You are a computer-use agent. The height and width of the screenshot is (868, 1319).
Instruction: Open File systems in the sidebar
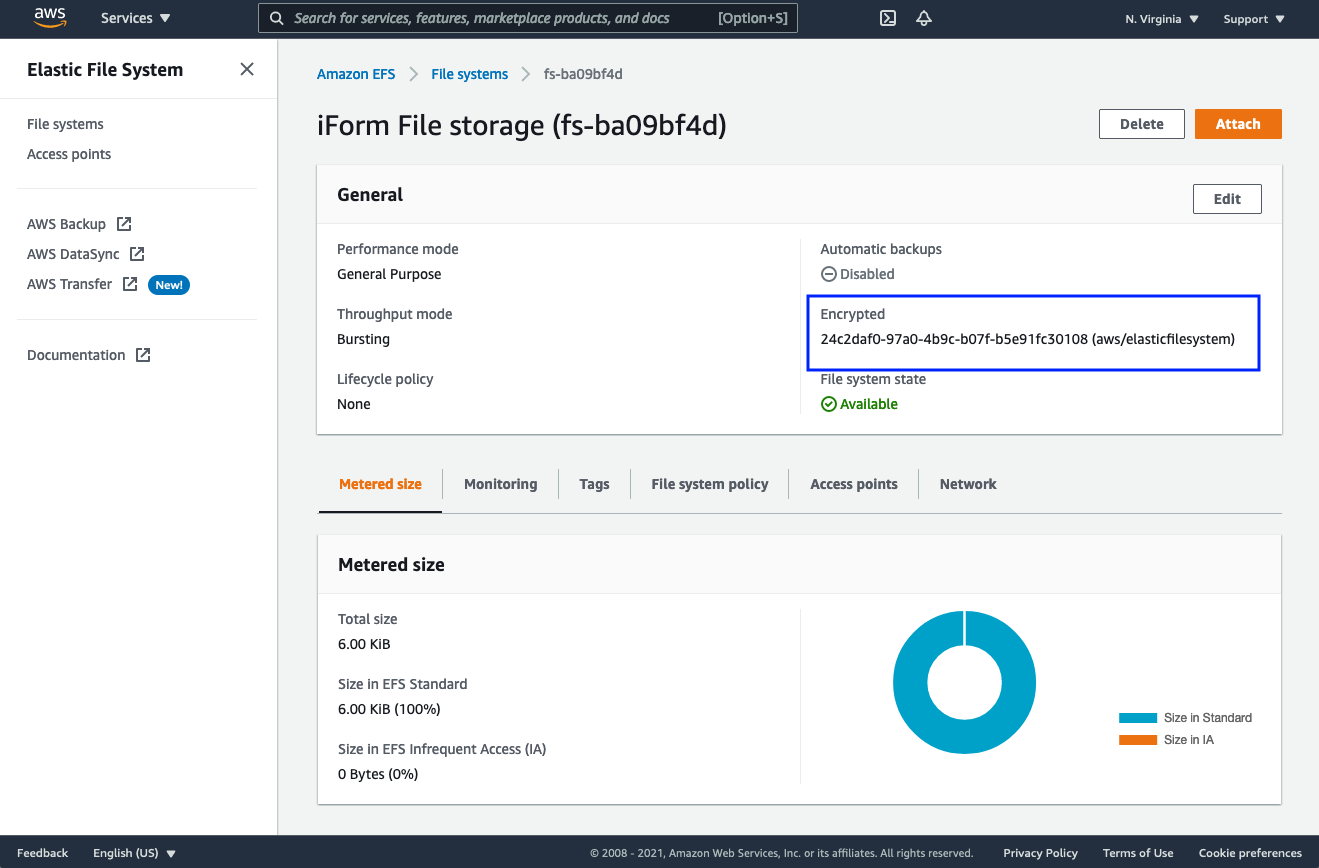(65, 124)
